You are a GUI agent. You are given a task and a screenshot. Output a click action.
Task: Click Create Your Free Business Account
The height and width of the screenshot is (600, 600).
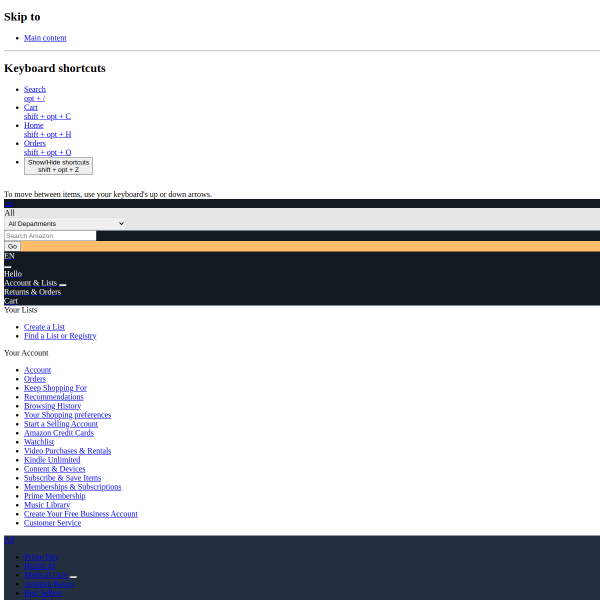[81, 514]
